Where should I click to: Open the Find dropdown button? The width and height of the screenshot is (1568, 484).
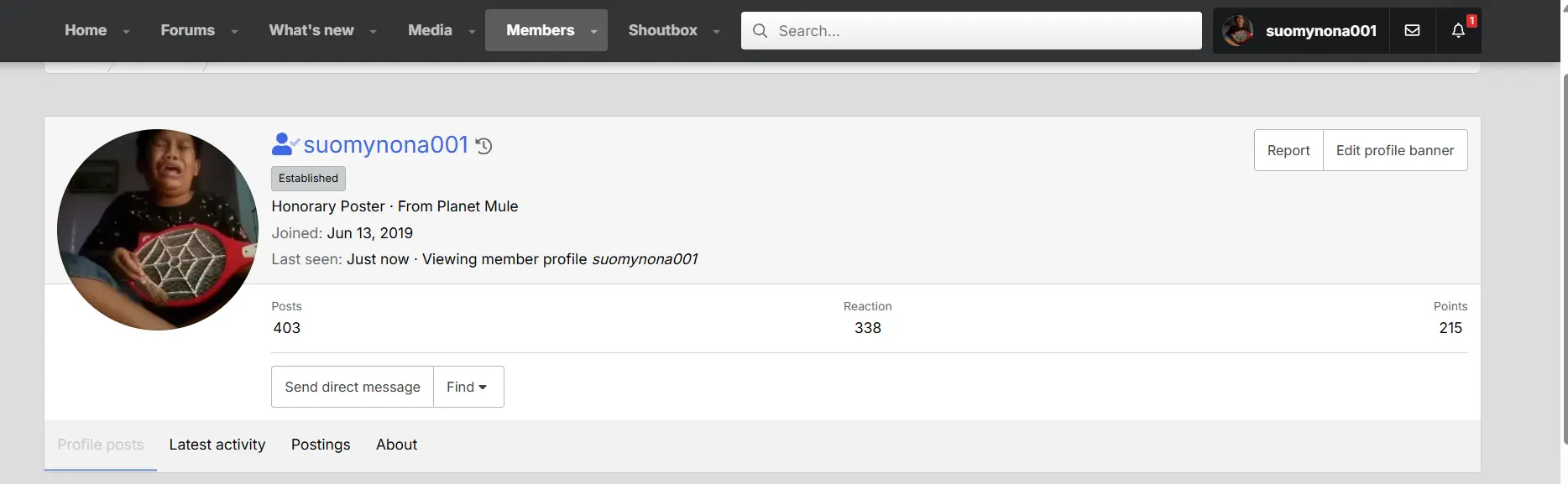pos(468,387)
